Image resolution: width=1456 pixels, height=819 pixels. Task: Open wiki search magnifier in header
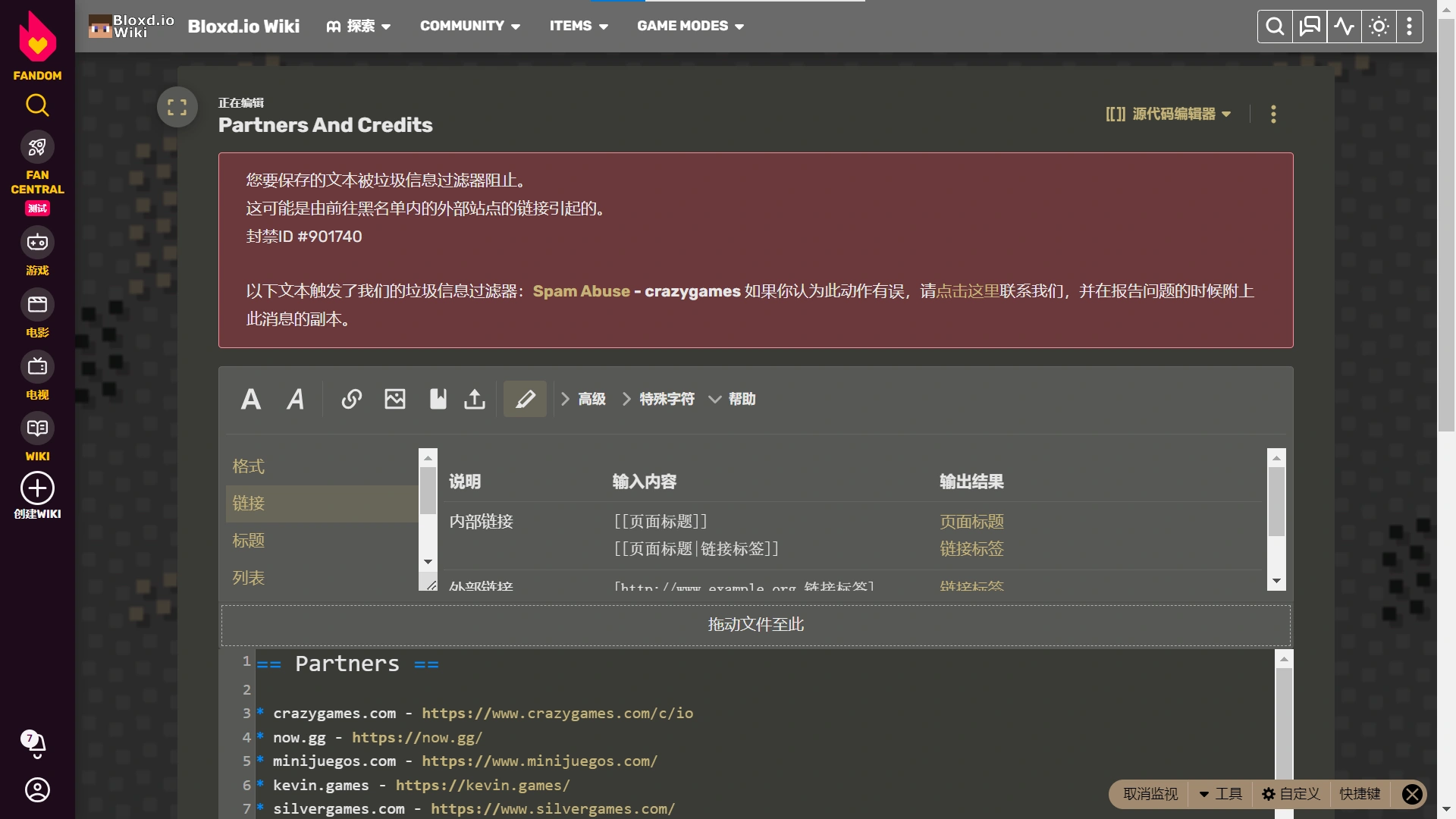point(1275,27)
